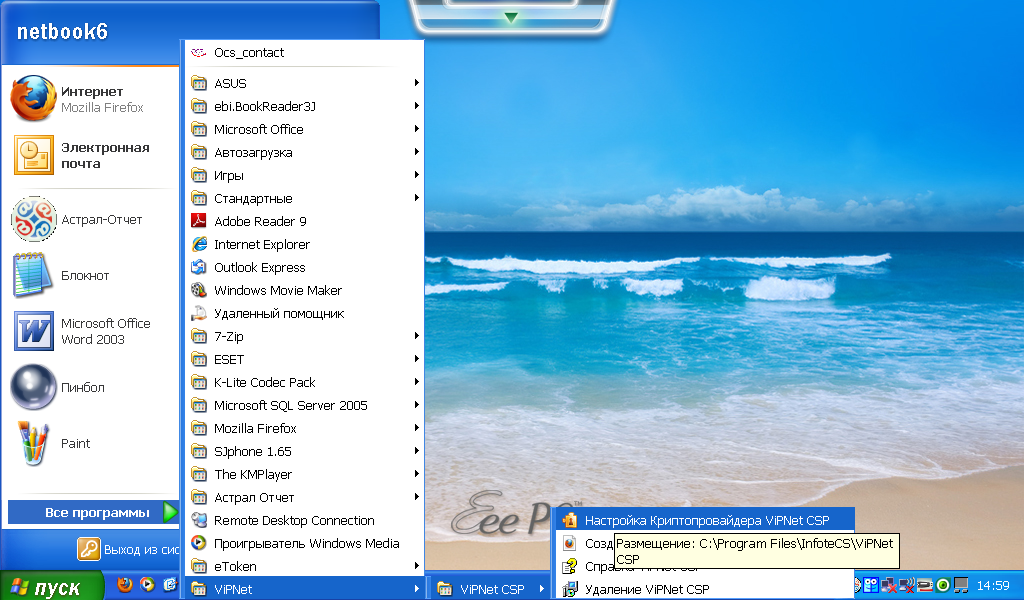Expand the ESET program folder
This screenshot has height=600, width=1024.
[304, 359]
